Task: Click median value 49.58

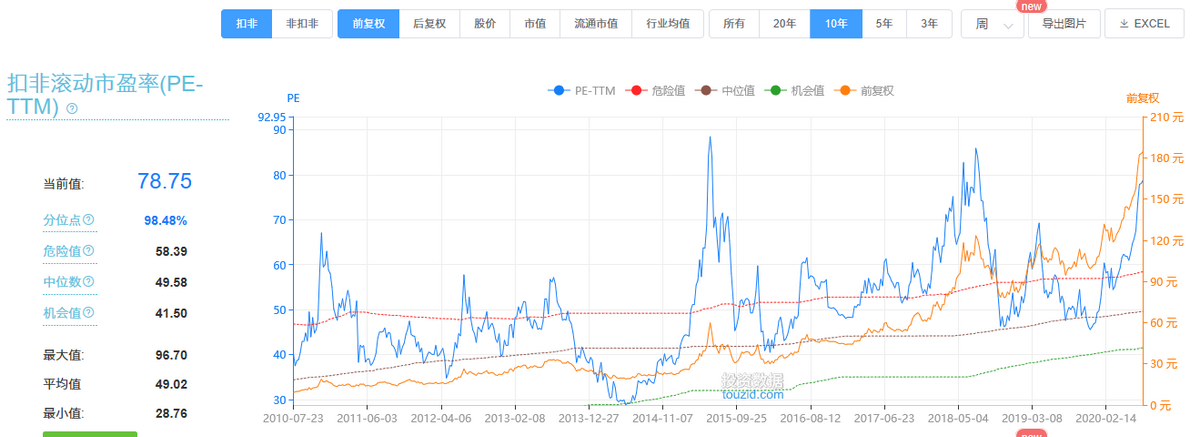Action: tap(172, 282)
